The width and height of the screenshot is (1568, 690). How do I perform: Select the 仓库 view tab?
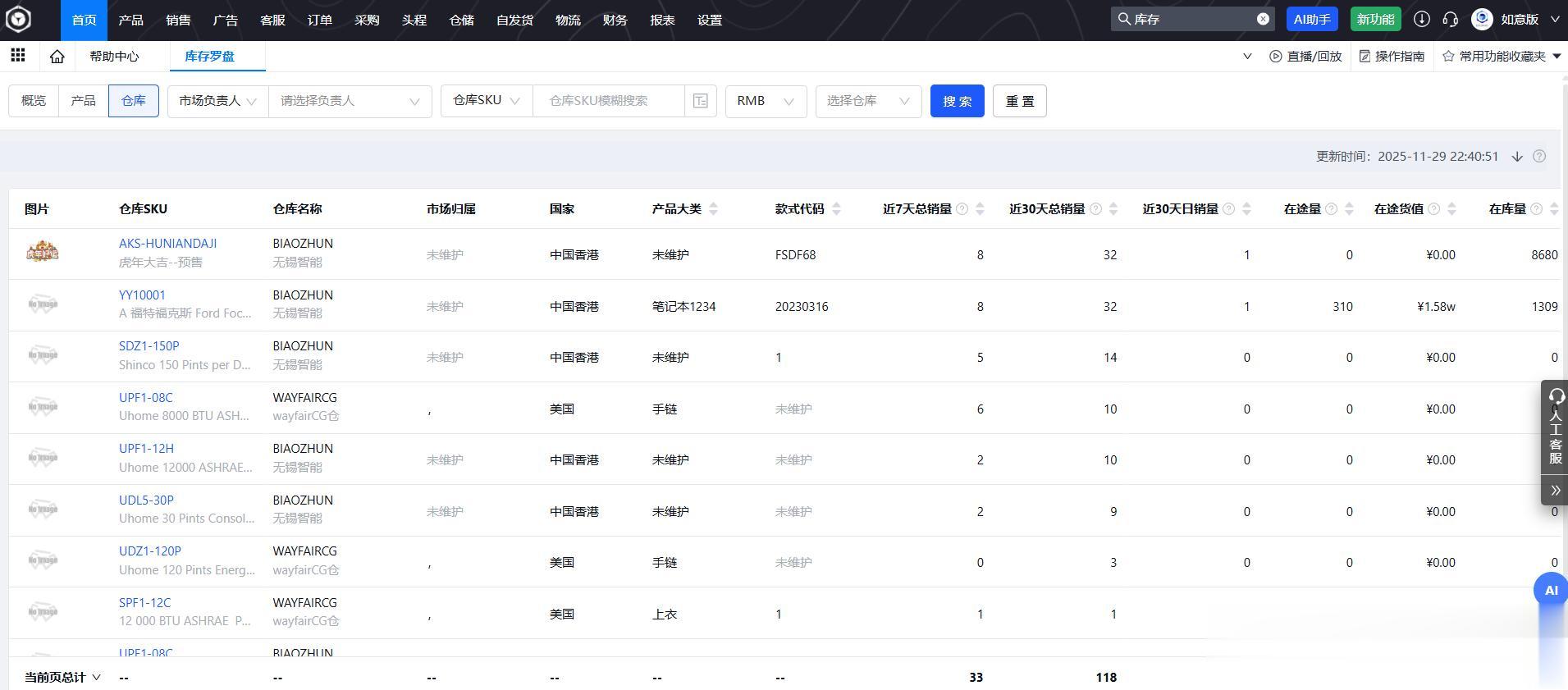click(x=134, y=101)
